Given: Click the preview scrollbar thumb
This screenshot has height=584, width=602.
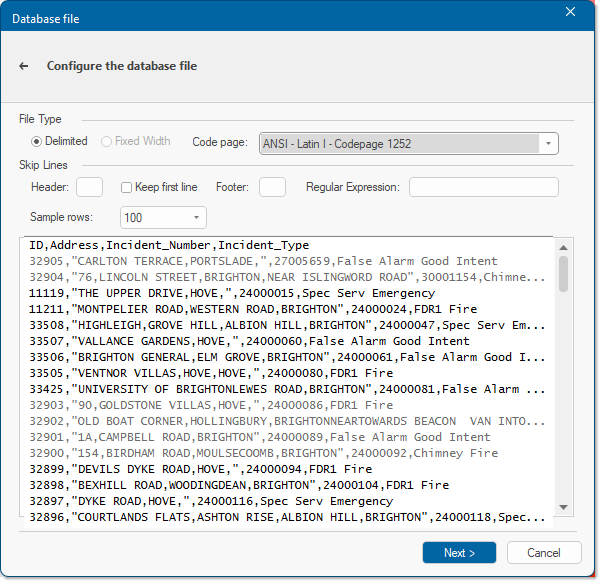Looking at the screenshot, I should point(563,274).
